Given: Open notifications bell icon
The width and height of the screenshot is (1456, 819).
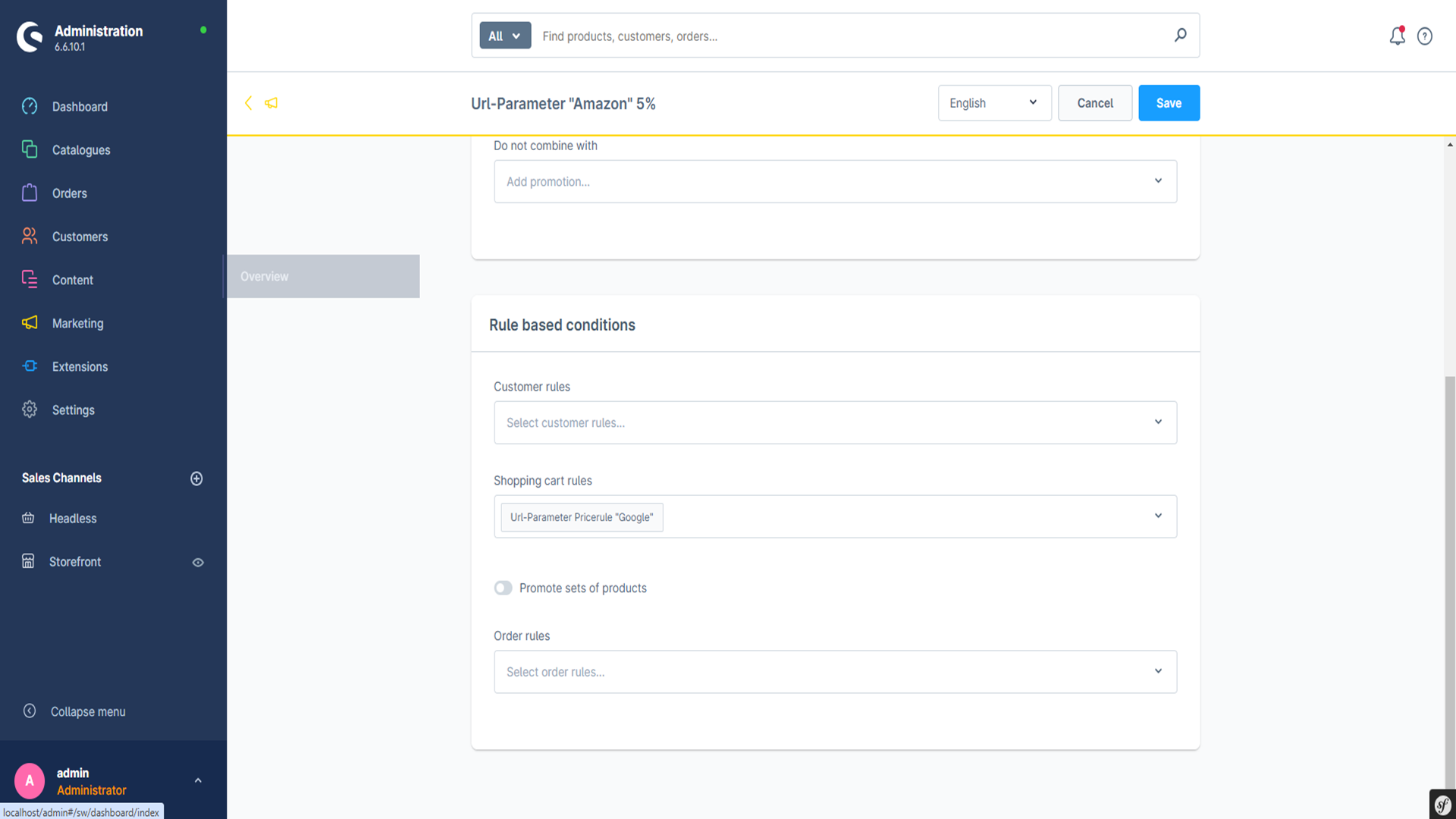Looking at the screenshot, I should [1397, 36].
